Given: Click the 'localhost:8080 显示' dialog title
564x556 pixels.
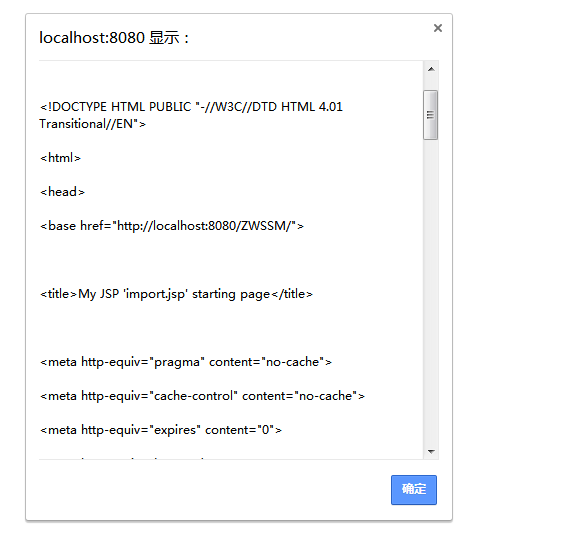Looking at the screenshot, I should [x=114, y=38].
